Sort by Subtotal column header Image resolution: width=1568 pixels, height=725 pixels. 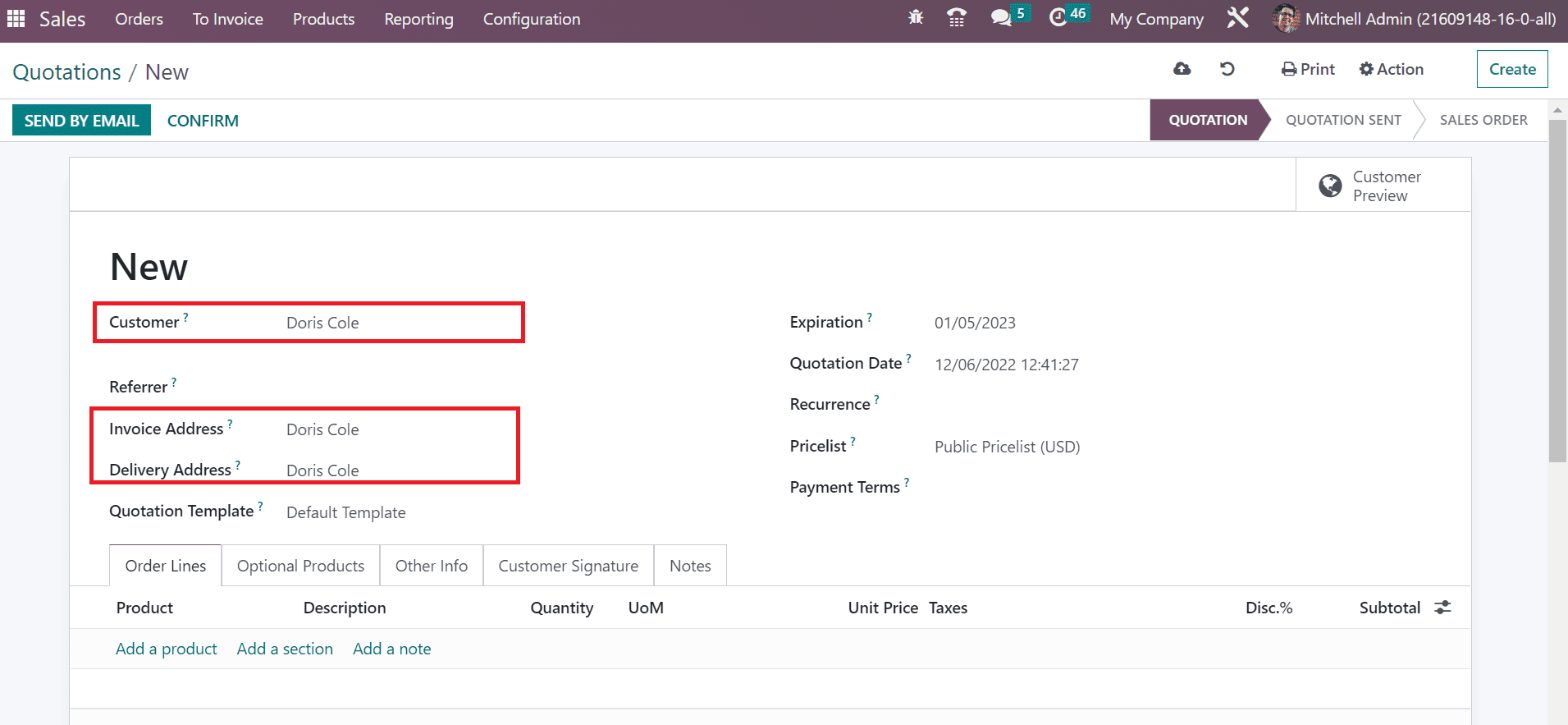click(x=1389, y=608)
